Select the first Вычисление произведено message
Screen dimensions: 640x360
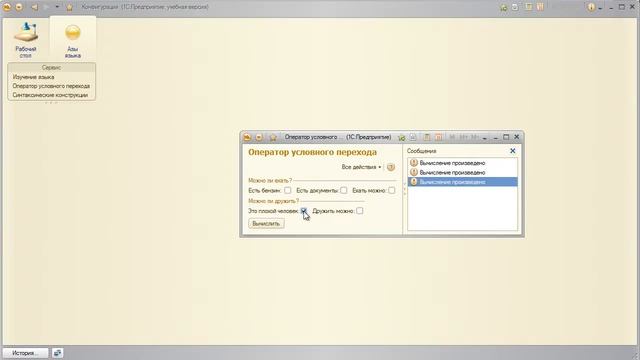tap(462, 163)
